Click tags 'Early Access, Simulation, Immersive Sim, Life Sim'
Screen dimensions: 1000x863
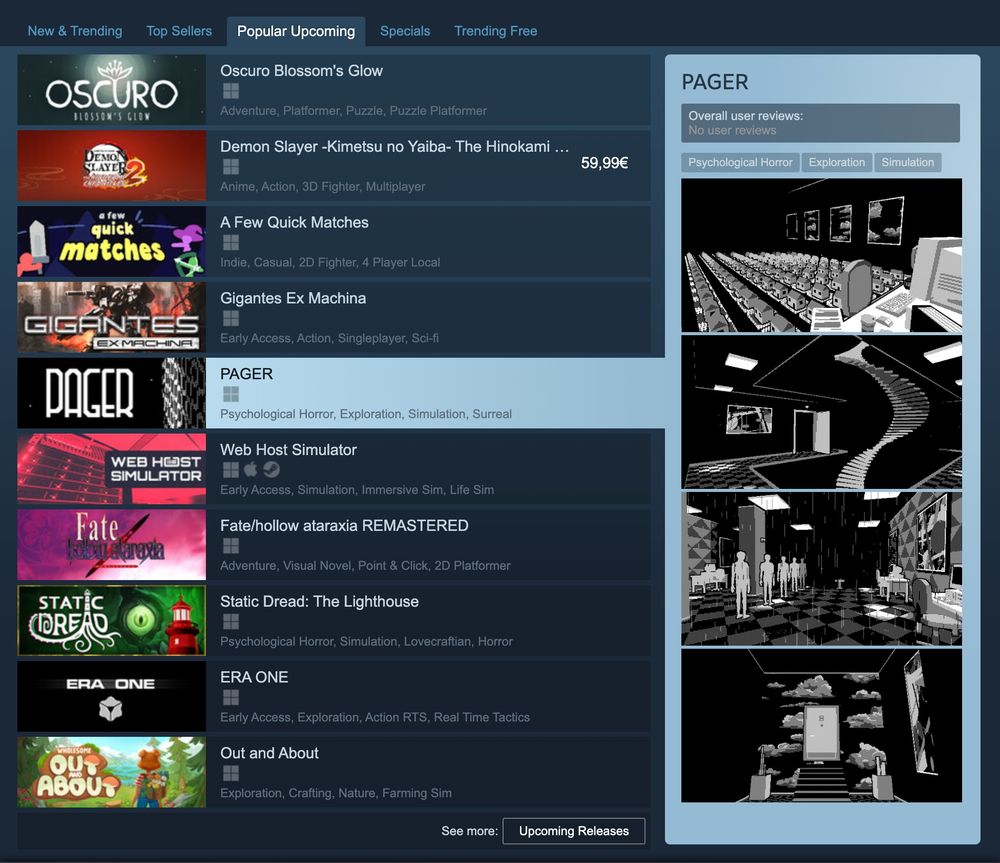click(x=357, y=490)
